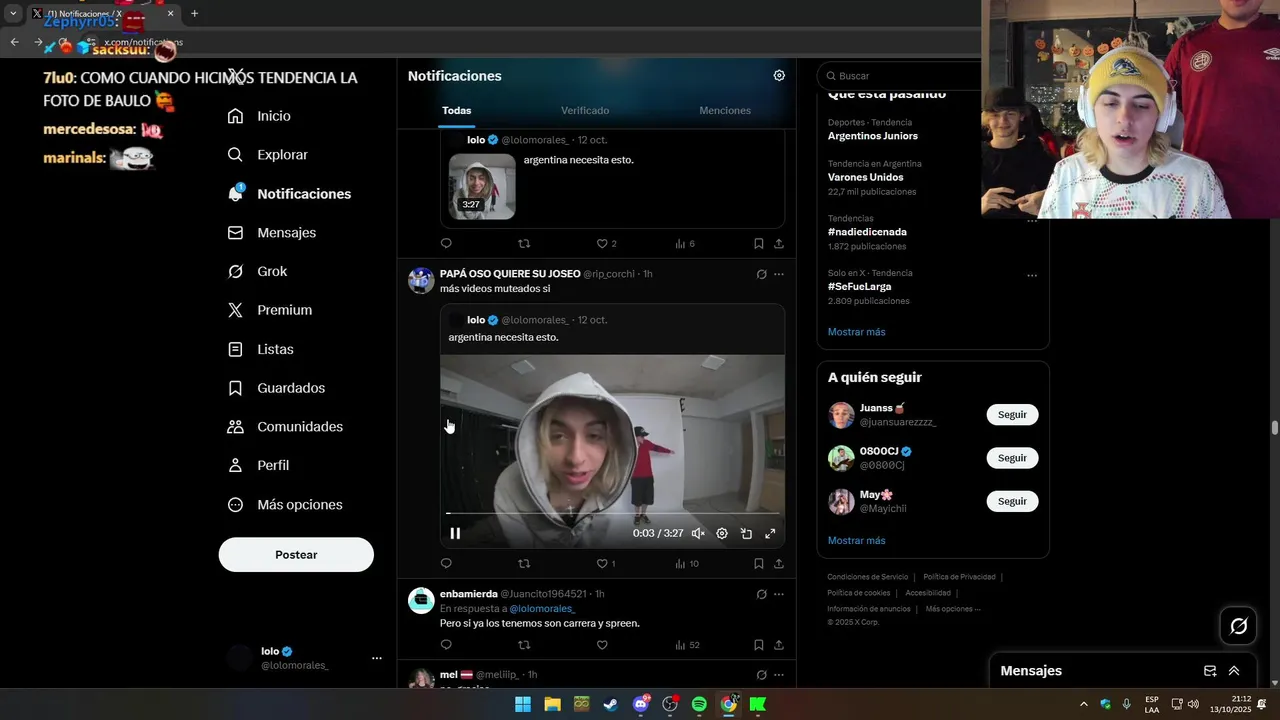Open Guardados in the sidebar
The height and width of the screenshot is (720, 1280).
[276, 388]
